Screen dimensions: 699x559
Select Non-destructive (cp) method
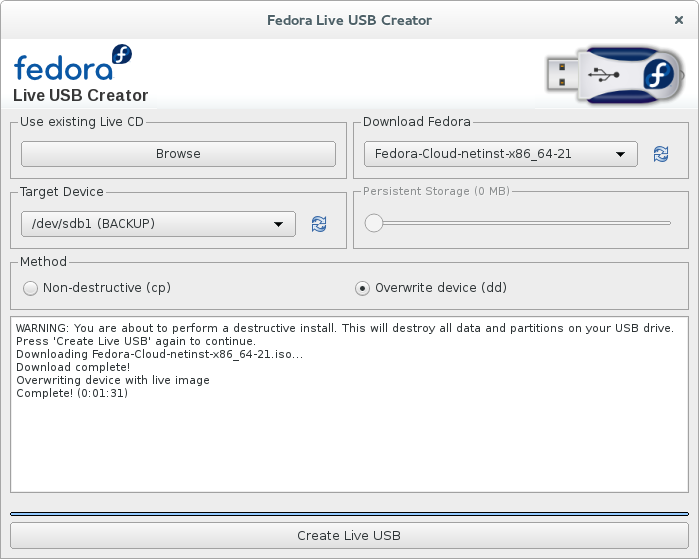click(97, 288)
